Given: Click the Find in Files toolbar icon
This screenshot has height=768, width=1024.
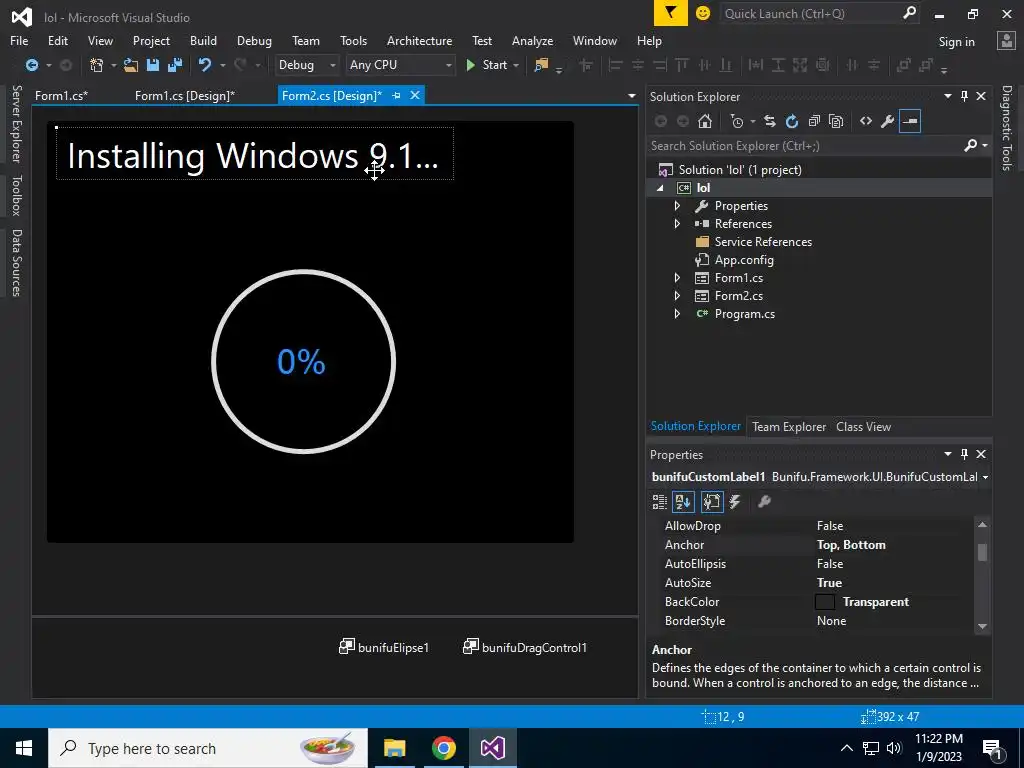Looking at the screenshot, I should click(x=541, y=65).
